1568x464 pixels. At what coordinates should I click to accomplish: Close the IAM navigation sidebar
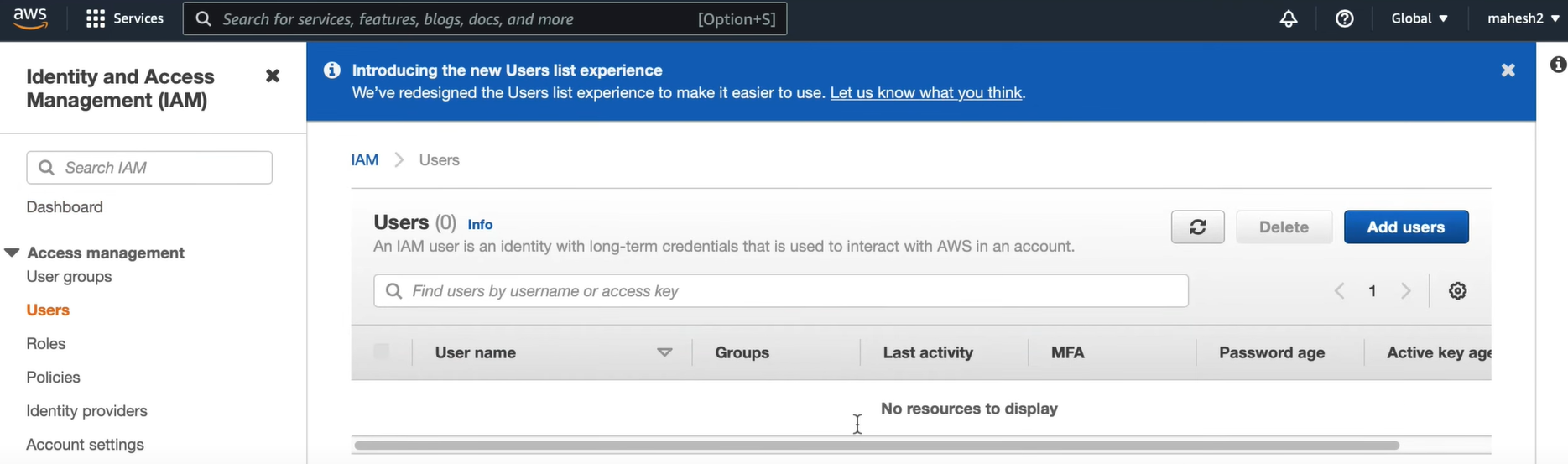pos(273,76)
